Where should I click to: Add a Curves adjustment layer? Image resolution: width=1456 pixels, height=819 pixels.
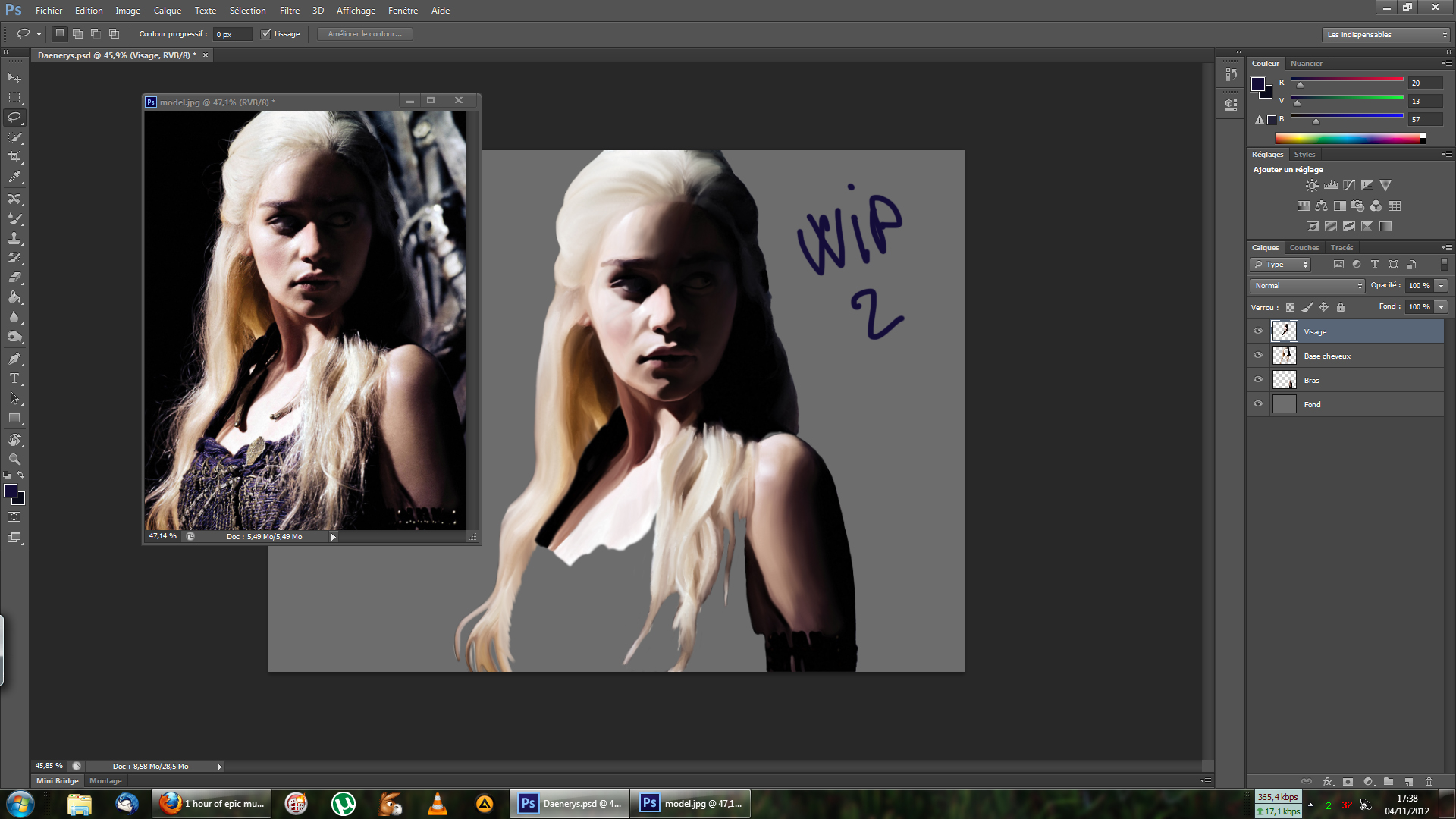click(1349, 186)
